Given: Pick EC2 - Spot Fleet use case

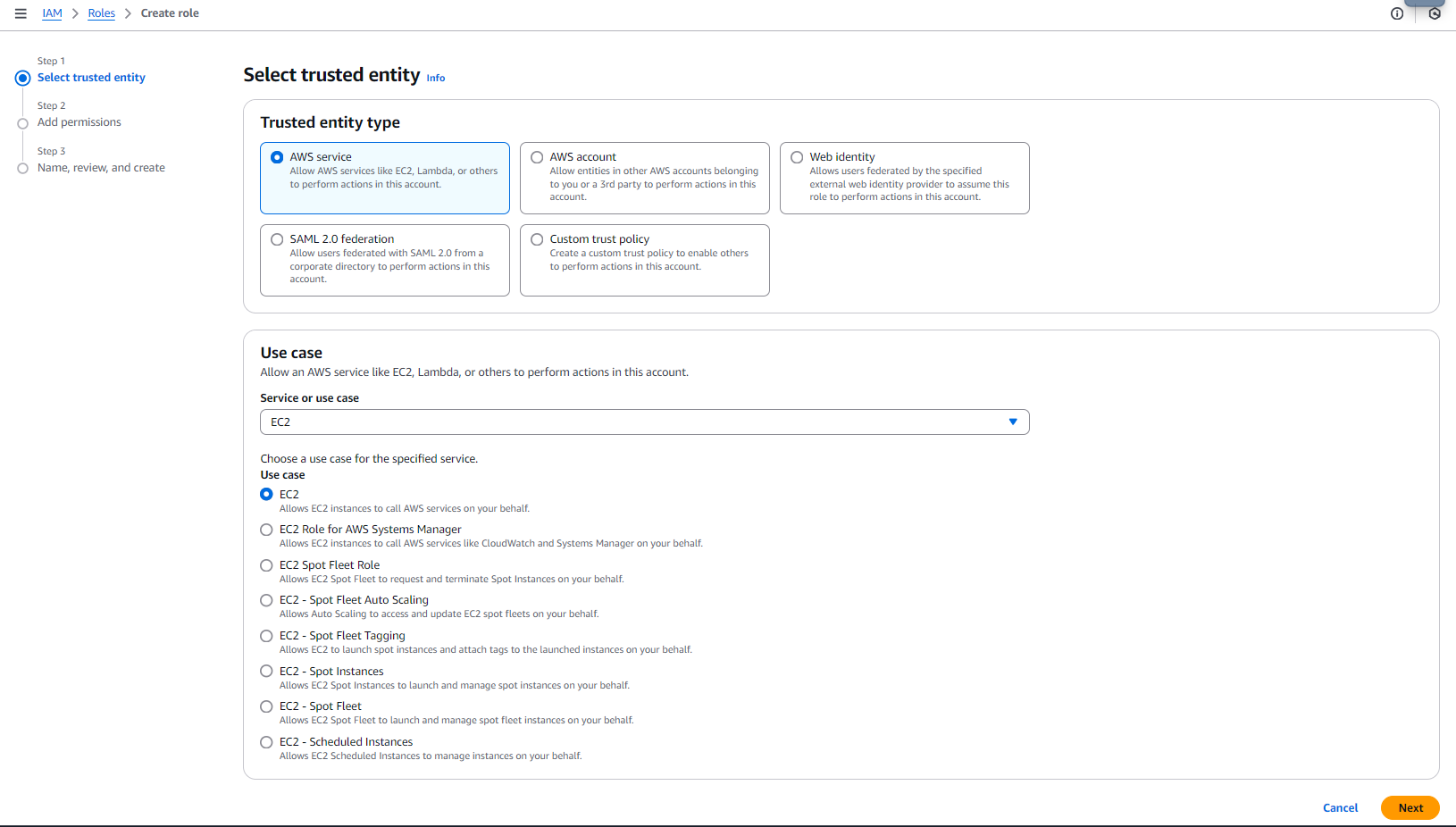Looking at the screenshot, I should (266, 706).
